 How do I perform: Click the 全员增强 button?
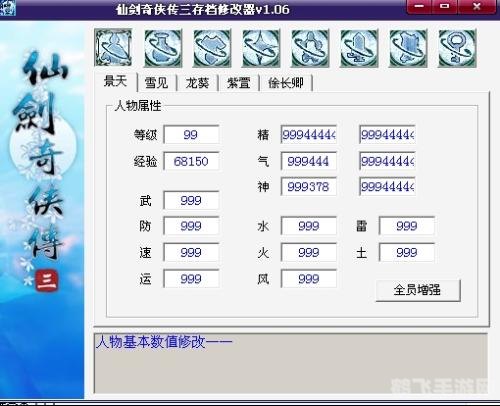coord(418,290)
